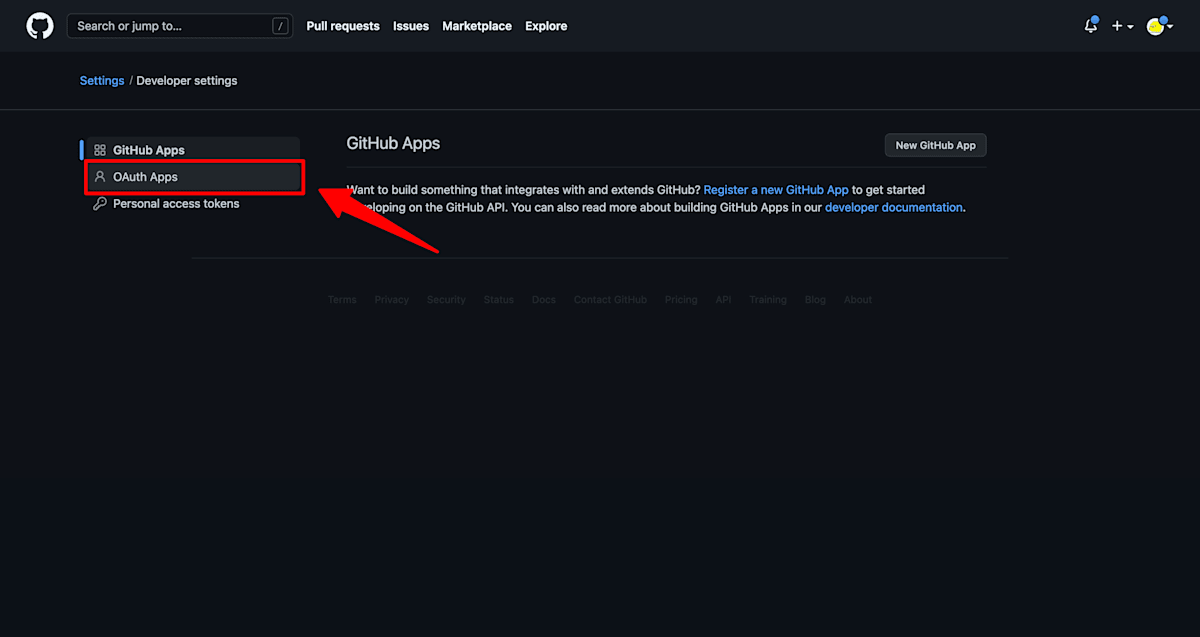This screenshot has height=637, width=1200.
Task: Open Explore from top navigation
Action: pyautogui.click(x=546, y=26)
